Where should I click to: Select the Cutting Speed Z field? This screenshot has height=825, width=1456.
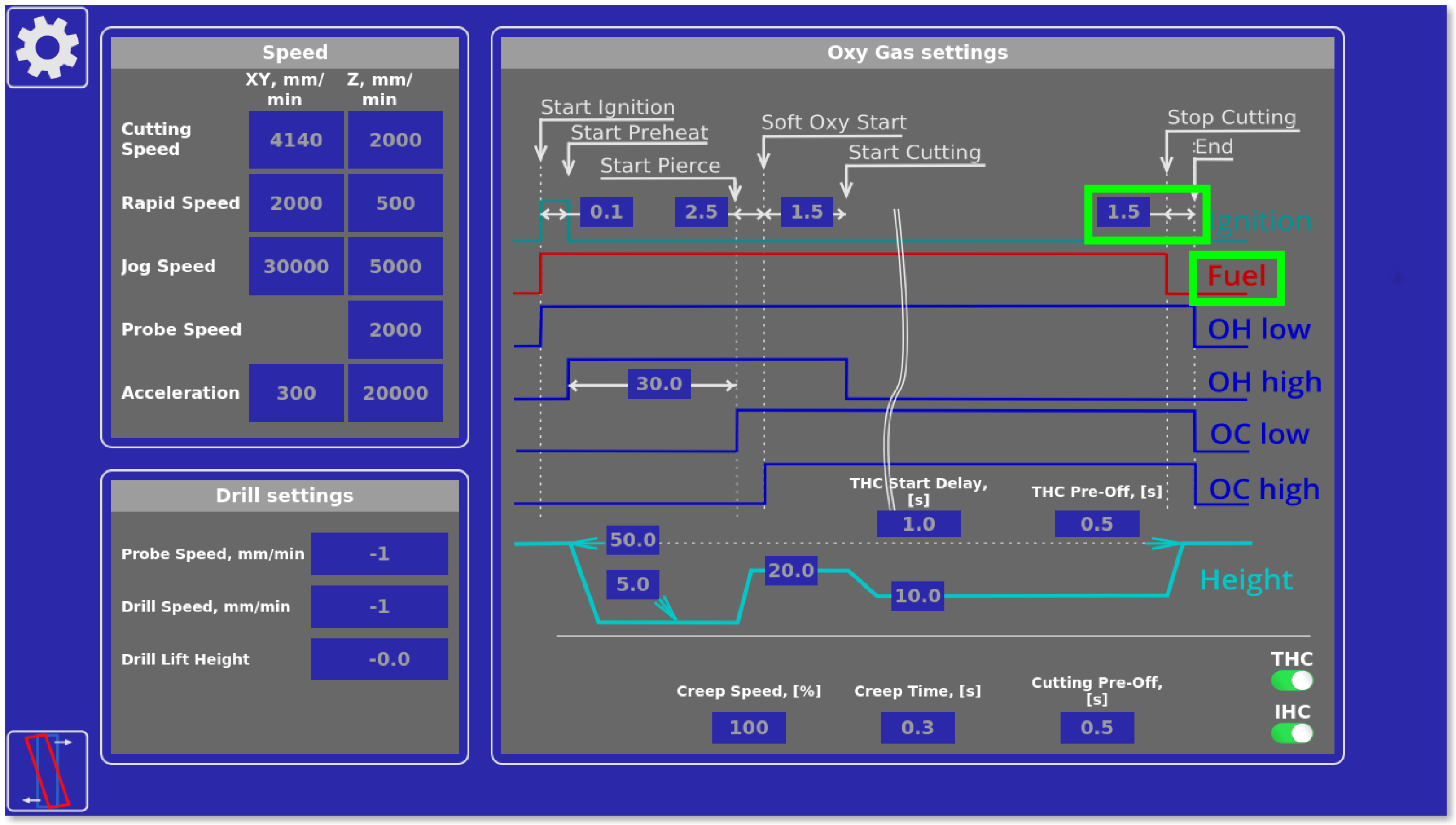pos(395,140)
